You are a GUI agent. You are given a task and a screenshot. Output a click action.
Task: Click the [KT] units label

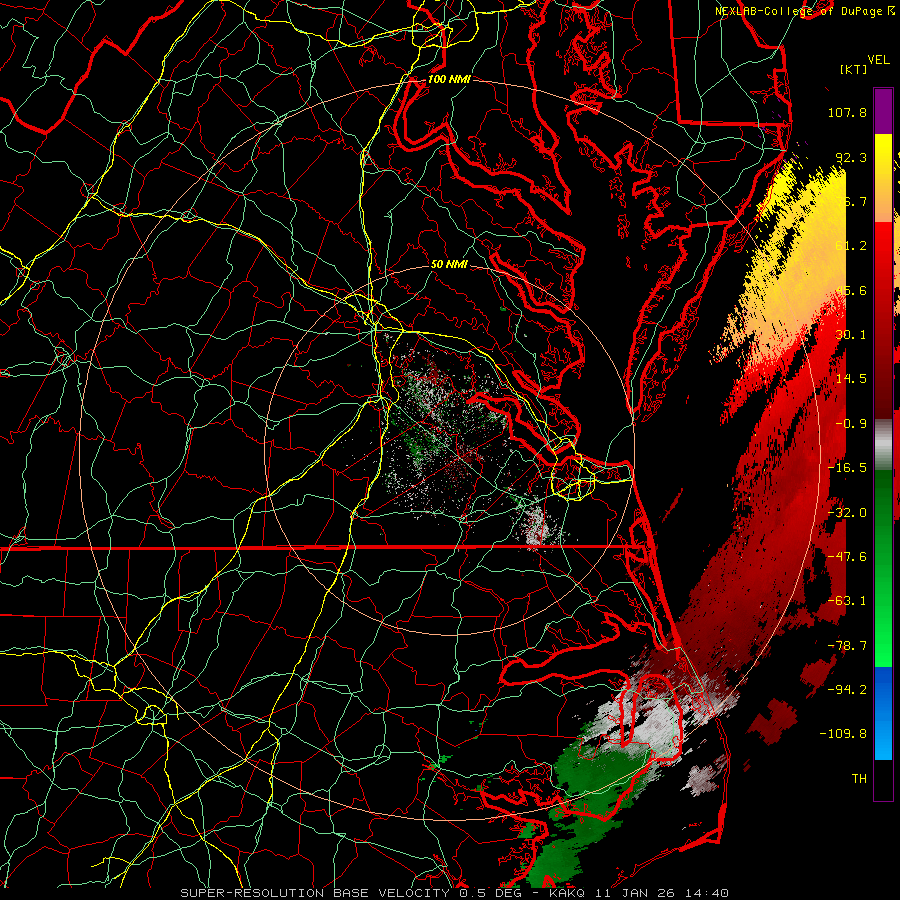tap(854, 70)
